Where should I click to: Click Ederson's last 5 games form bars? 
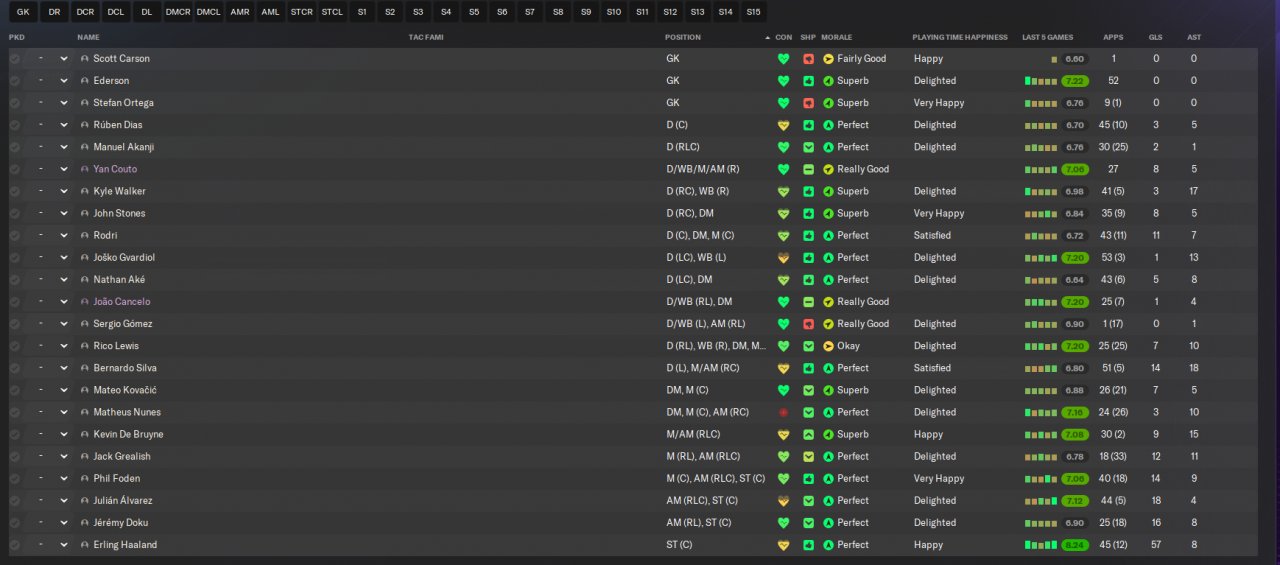click(x=1040, y=81)
